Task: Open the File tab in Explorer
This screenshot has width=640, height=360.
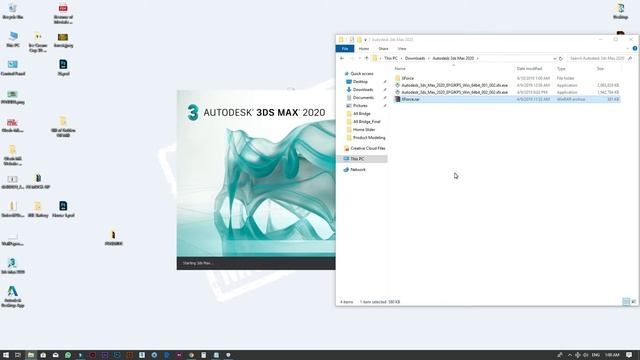Action: 345,49
